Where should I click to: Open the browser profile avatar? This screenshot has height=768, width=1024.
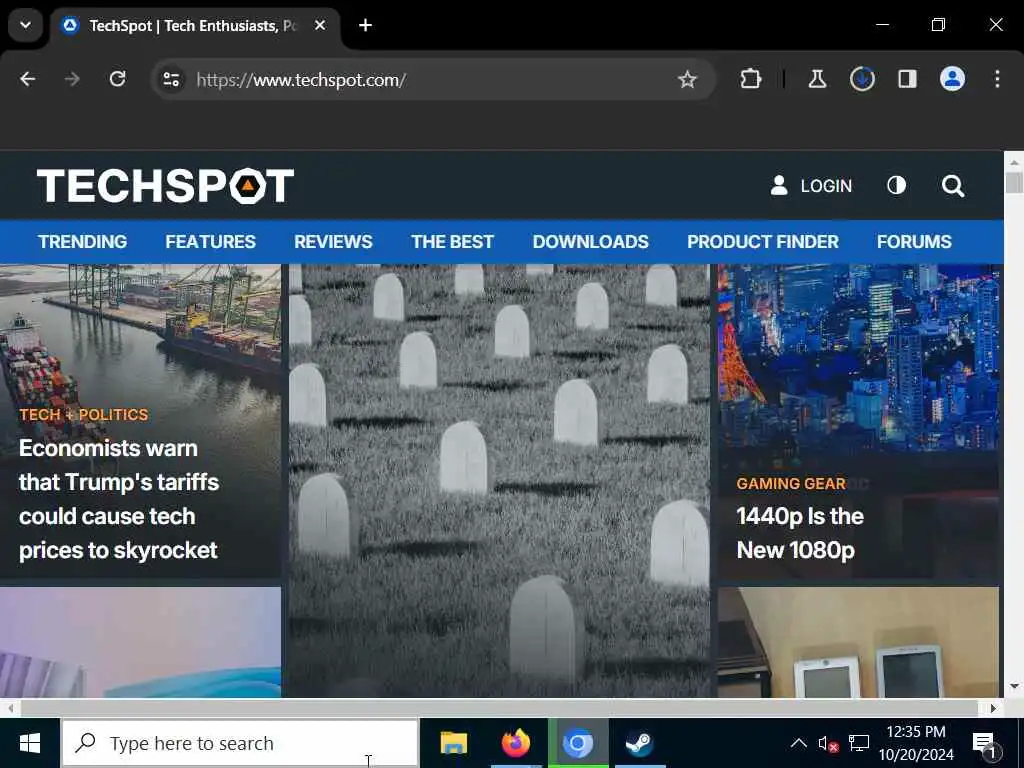click(952, 79)
